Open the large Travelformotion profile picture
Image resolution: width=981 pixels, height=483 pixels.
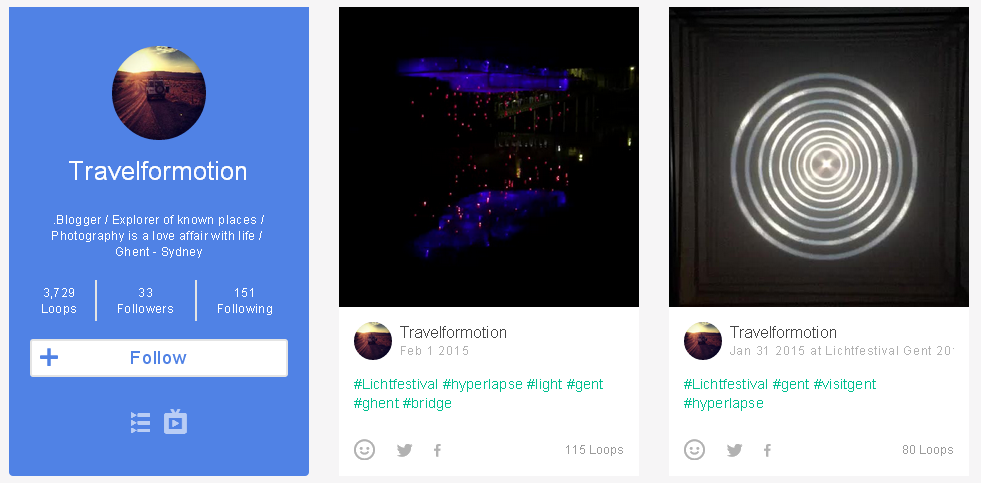coord(159,93)
